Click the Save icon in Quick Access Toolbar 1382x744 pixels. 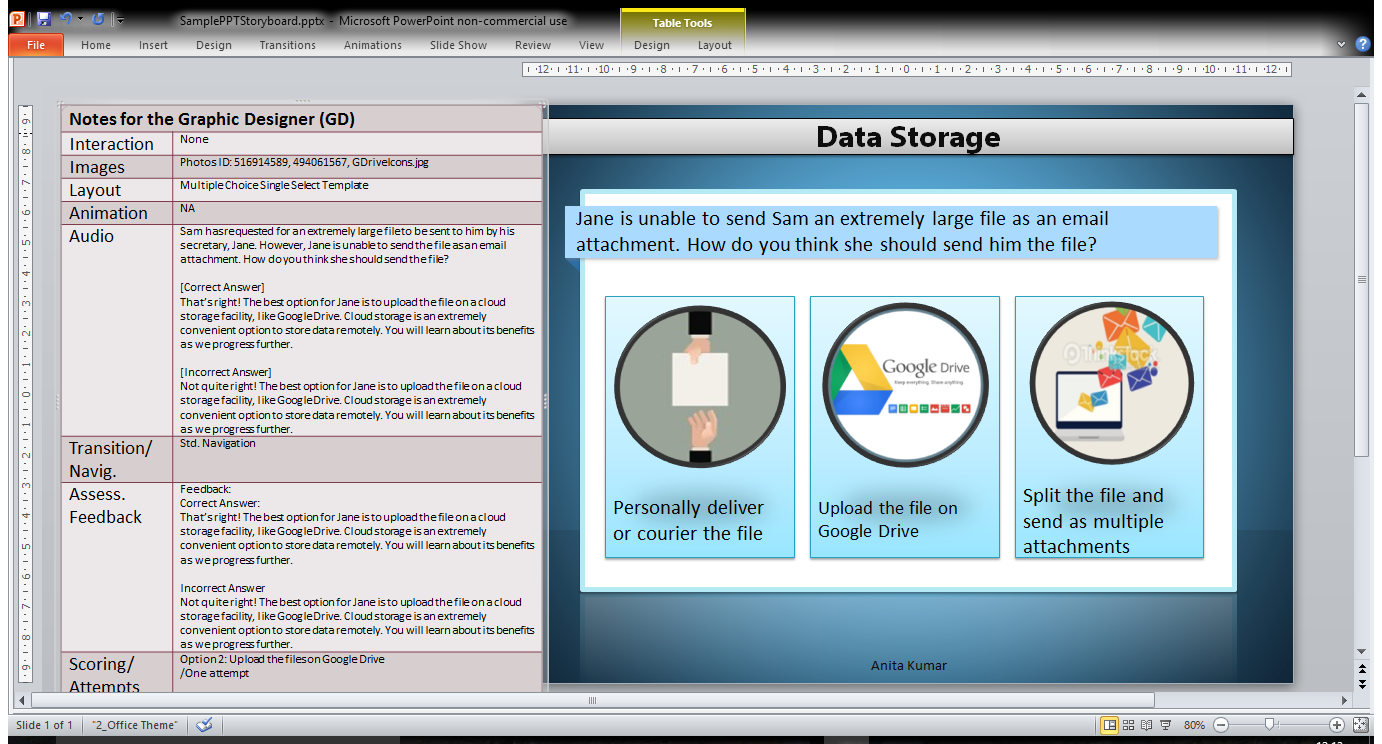[x=43, y=19]
